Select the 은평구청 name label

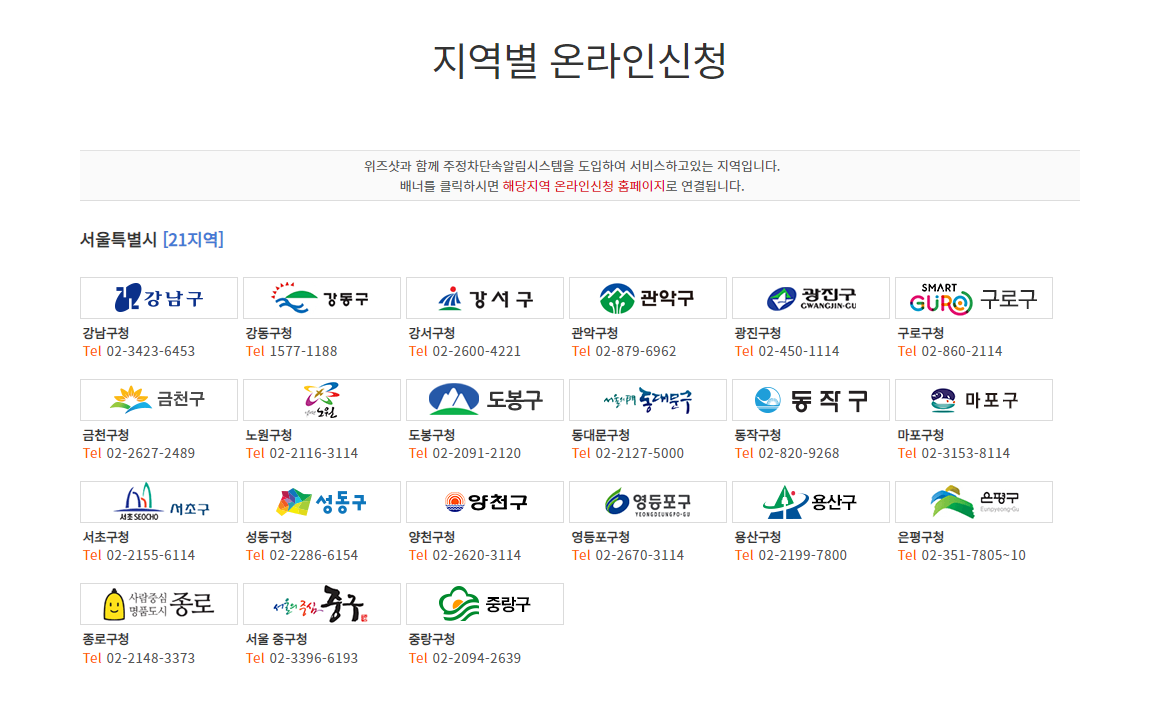coord(921,538)
